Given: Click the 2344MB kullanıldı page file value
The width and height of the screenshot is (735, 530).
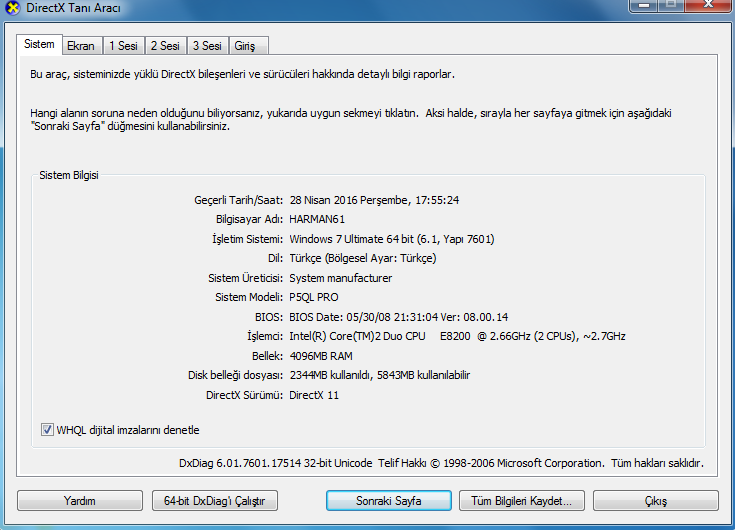Looking at the screenshot, I should tap(380, 375).
